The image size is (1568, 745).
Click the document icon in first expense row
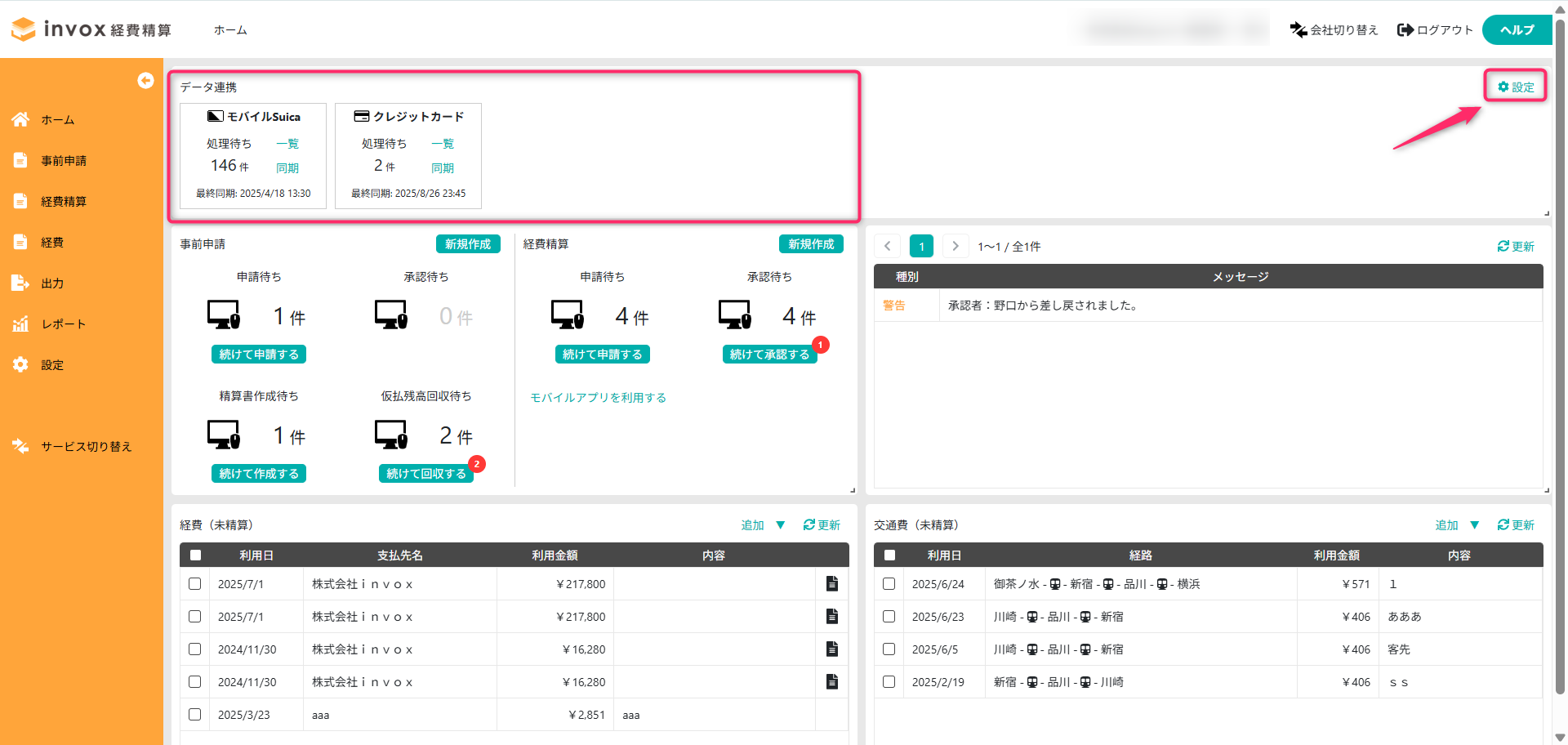(831, 583)
